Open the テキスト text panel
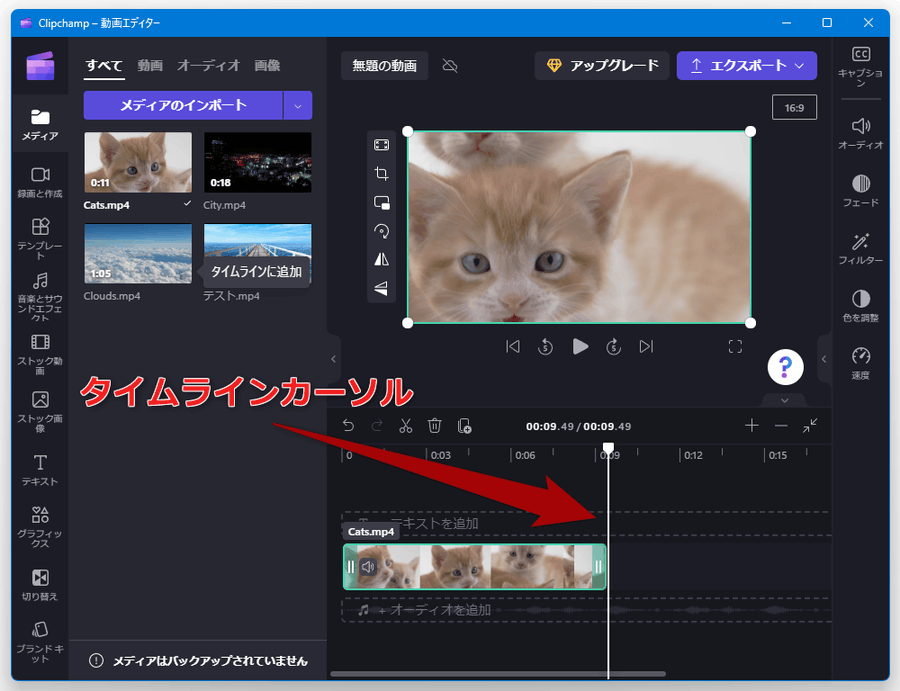900x691 pixels. [x=40, y=469]
